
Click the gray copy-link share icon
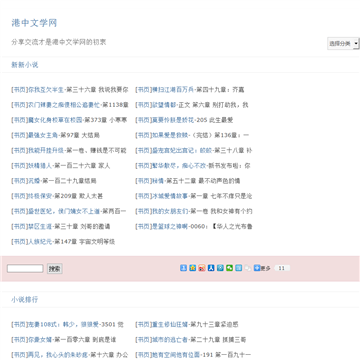248,268
